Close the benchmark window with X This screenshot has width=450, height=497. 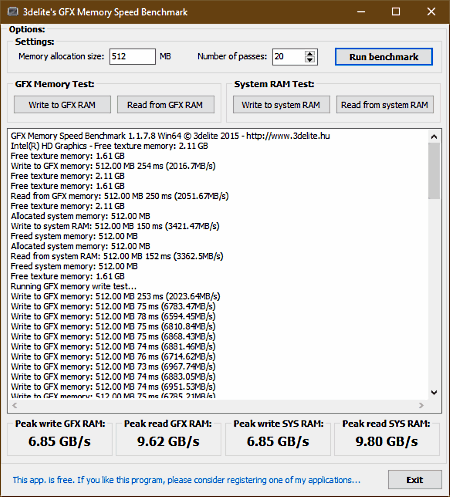[431, 12]
